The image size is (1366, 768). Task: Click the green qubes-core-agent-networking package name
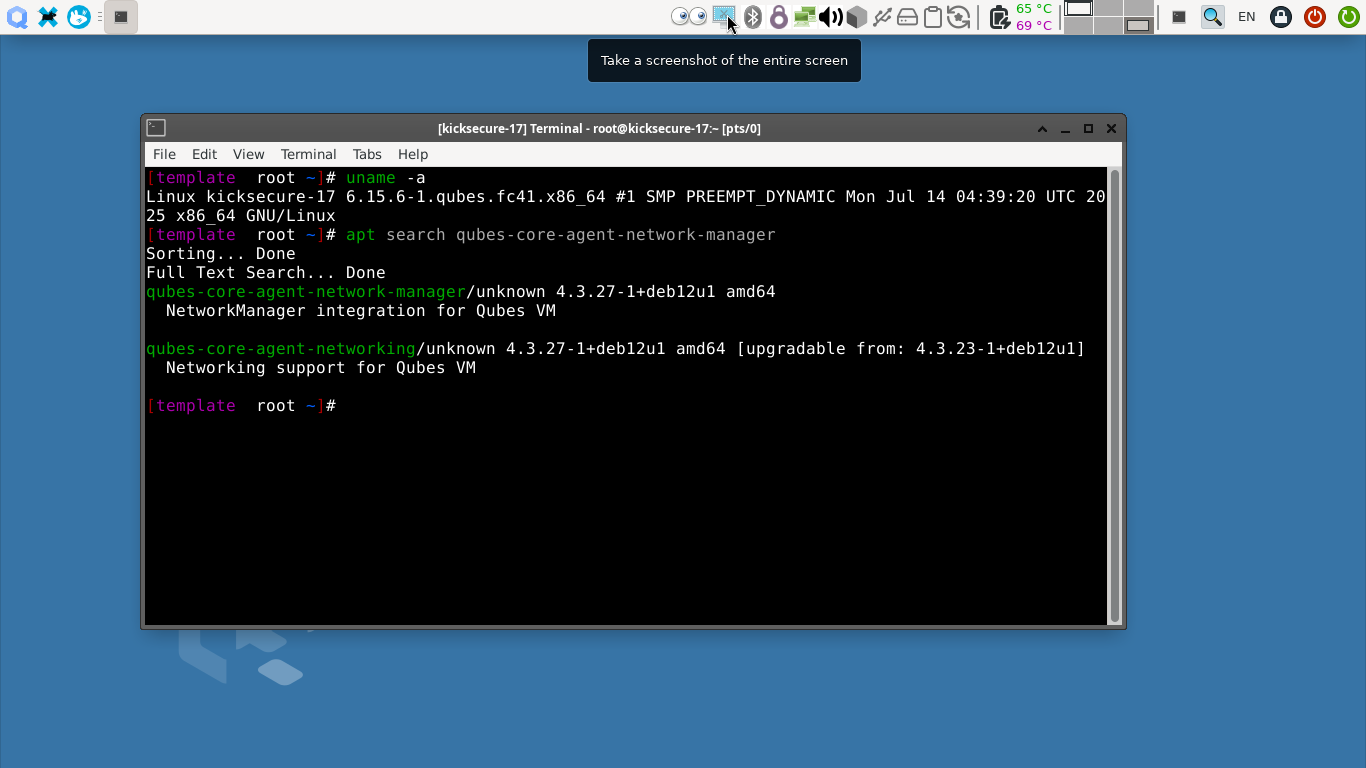[x=281, y=349]
